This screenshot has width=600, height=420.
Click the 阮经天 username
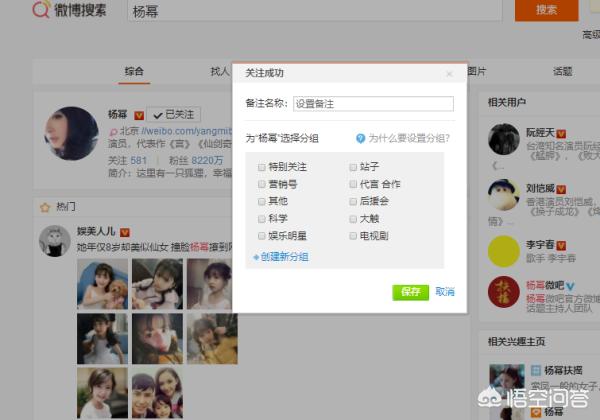pos(540,133)
